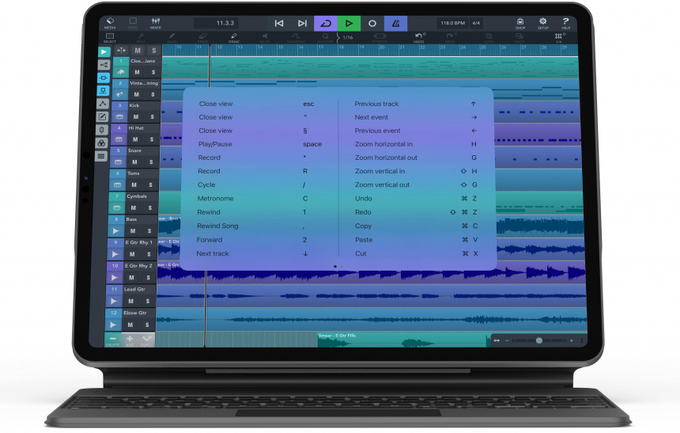Choose the Mute speaker tool
The image size is (680, 433).
[265, 38]
